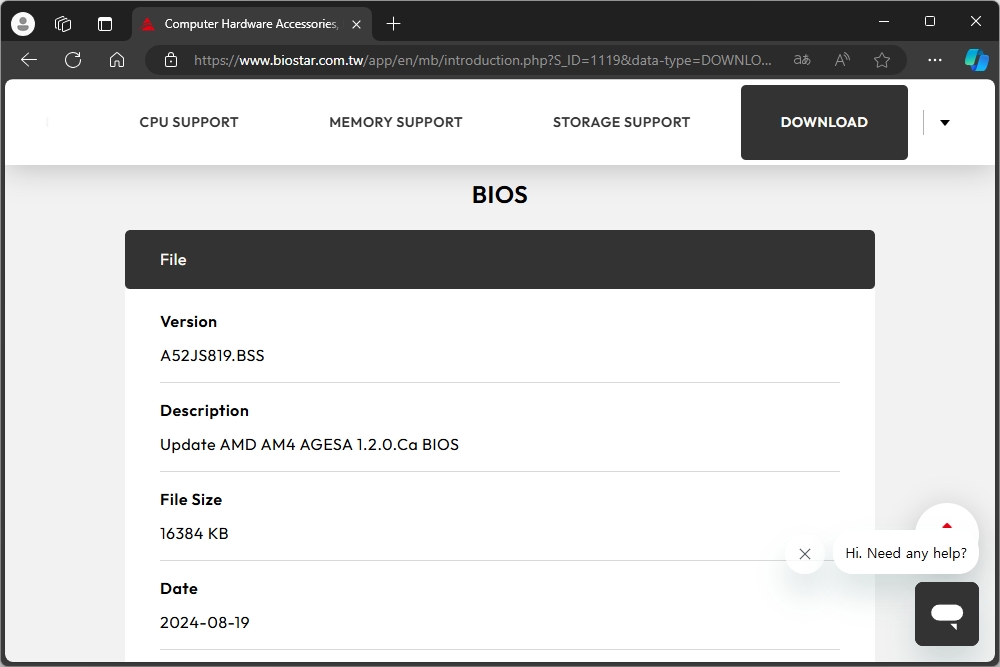Viewport: 1000px width, 667px height.
Task: Click the 'Hi. Need any help?' bubble
Action: [x=906, y=553]
